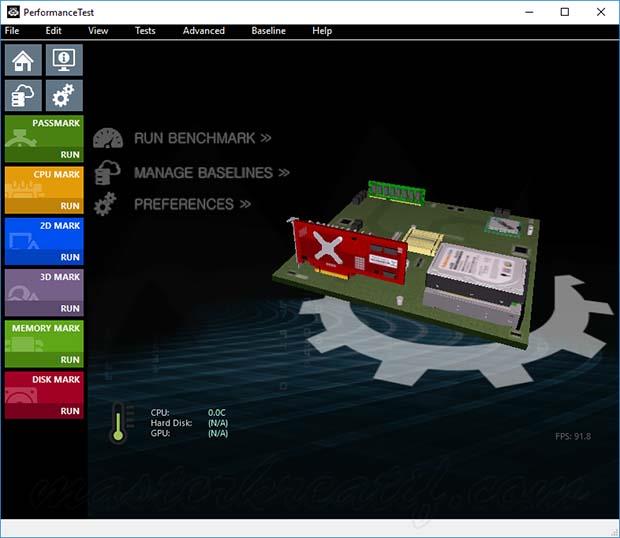Click MANAGE BASELINES link
This screenshot has width=620, height=538.
(x=212, y=173)
